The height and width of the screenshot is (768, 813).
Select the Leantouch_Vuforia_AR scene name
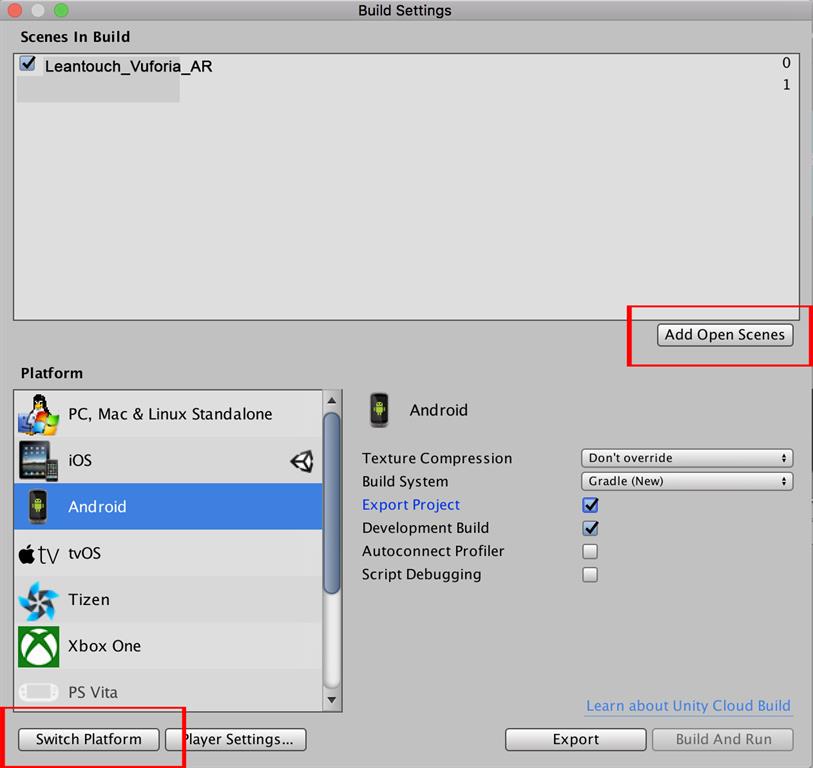click(x=129, y=66)
